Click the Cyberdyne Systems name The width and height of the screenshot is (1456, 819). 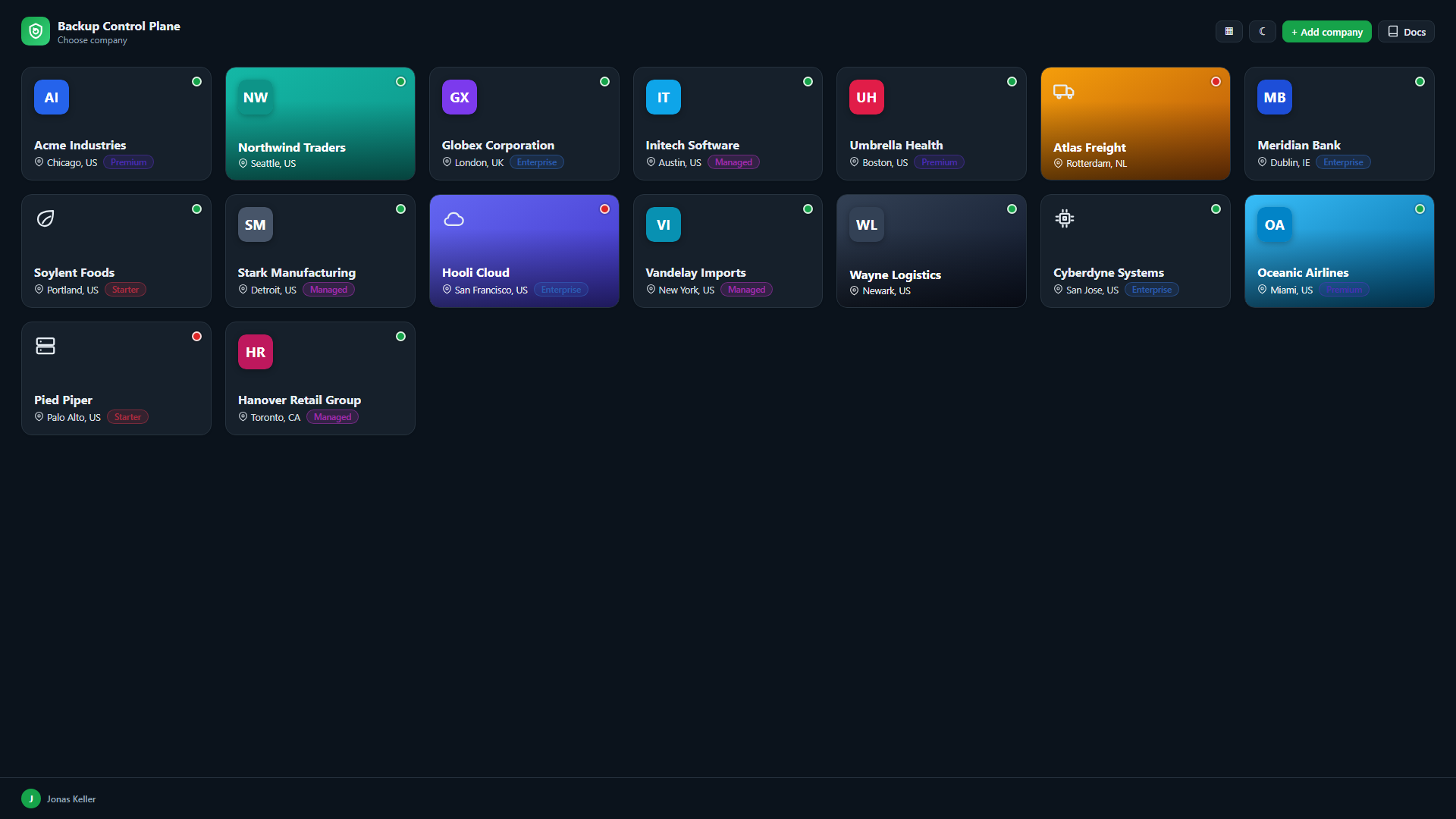point(1109,272)
